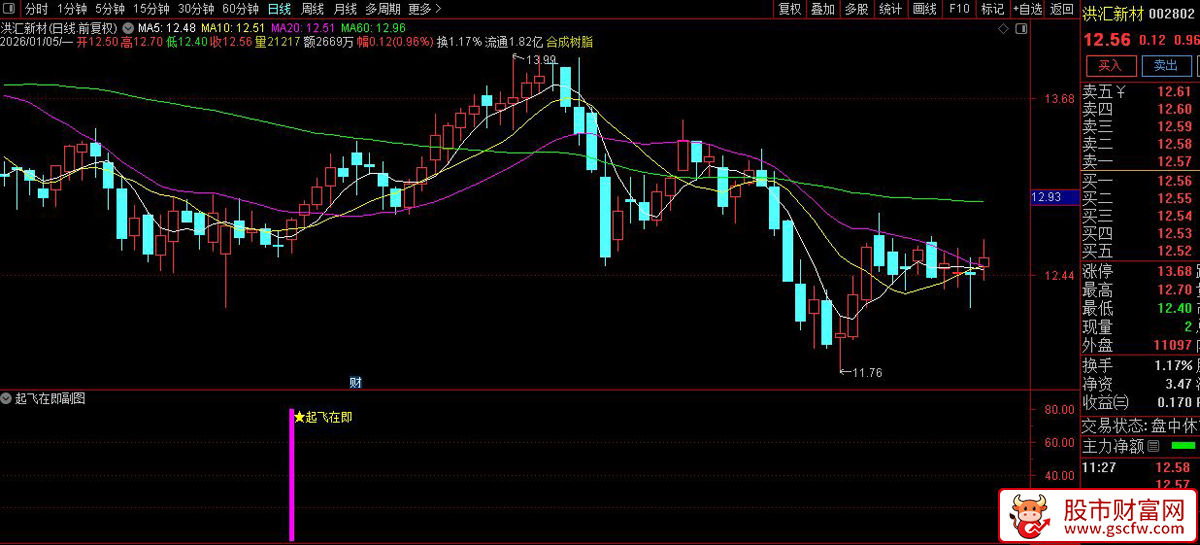Click the 财 marker icon below the chart
1200x545 pixels.
[x=355, y=382]
